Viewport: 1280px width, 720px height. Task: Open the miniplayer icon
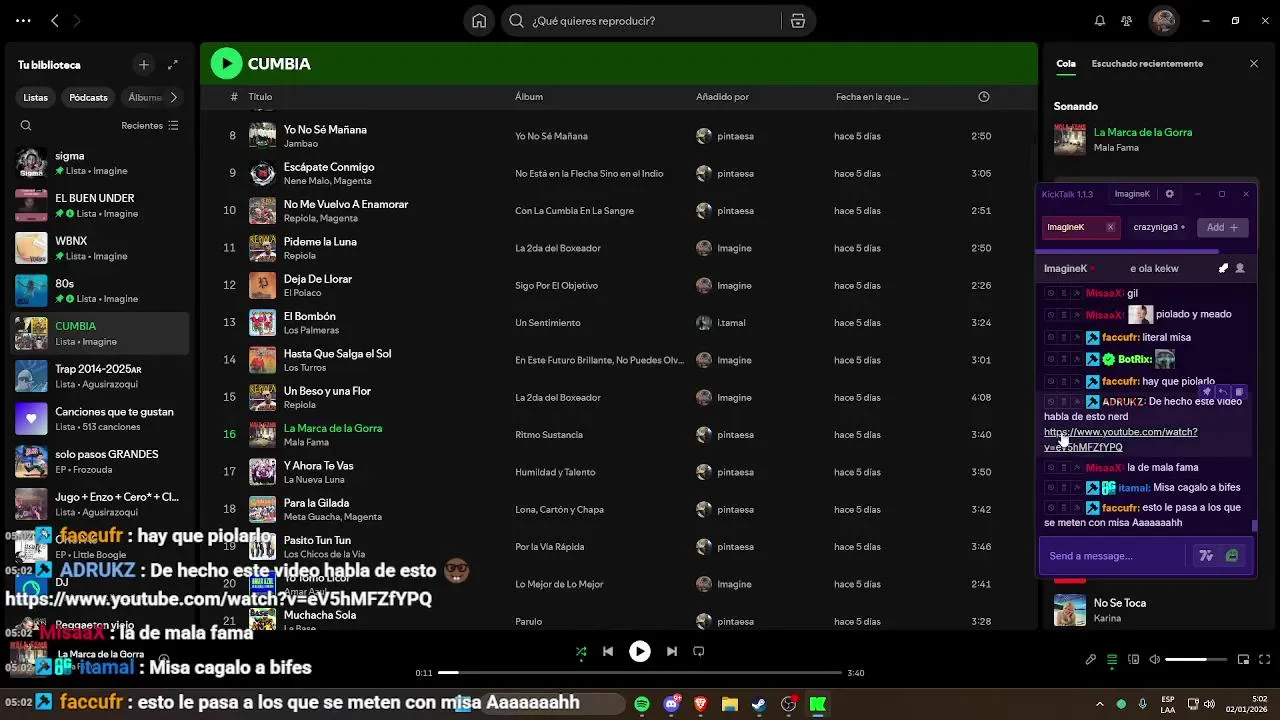[1243, 660]
